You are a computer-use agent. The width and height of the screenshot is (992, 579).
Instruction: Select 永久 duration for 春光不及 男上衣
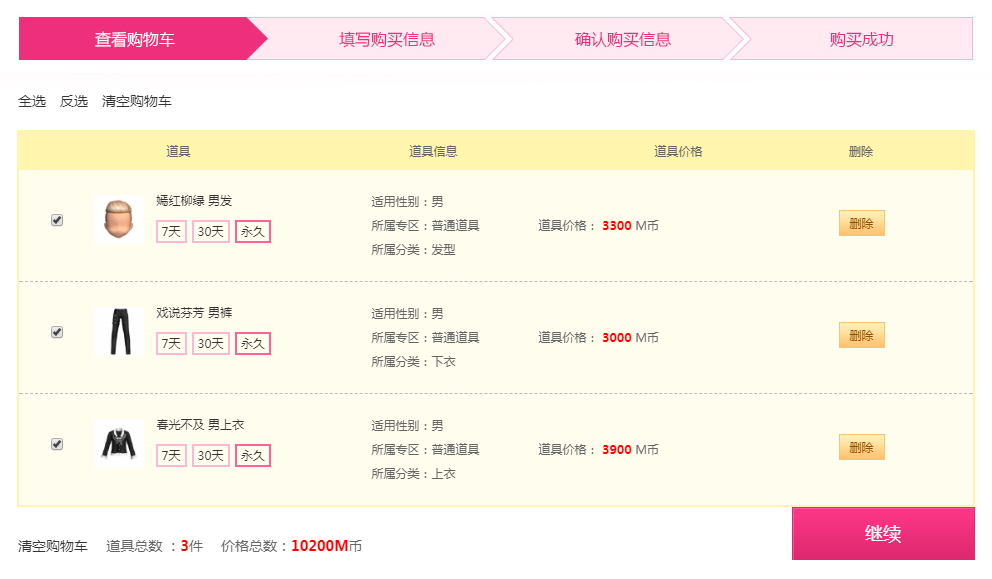pos(253,456)
